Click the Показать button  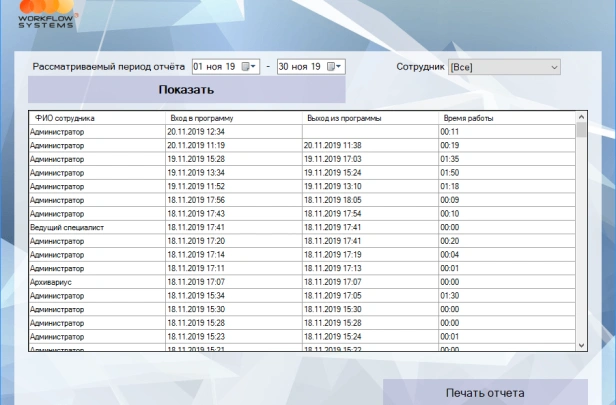coord(187,90)
